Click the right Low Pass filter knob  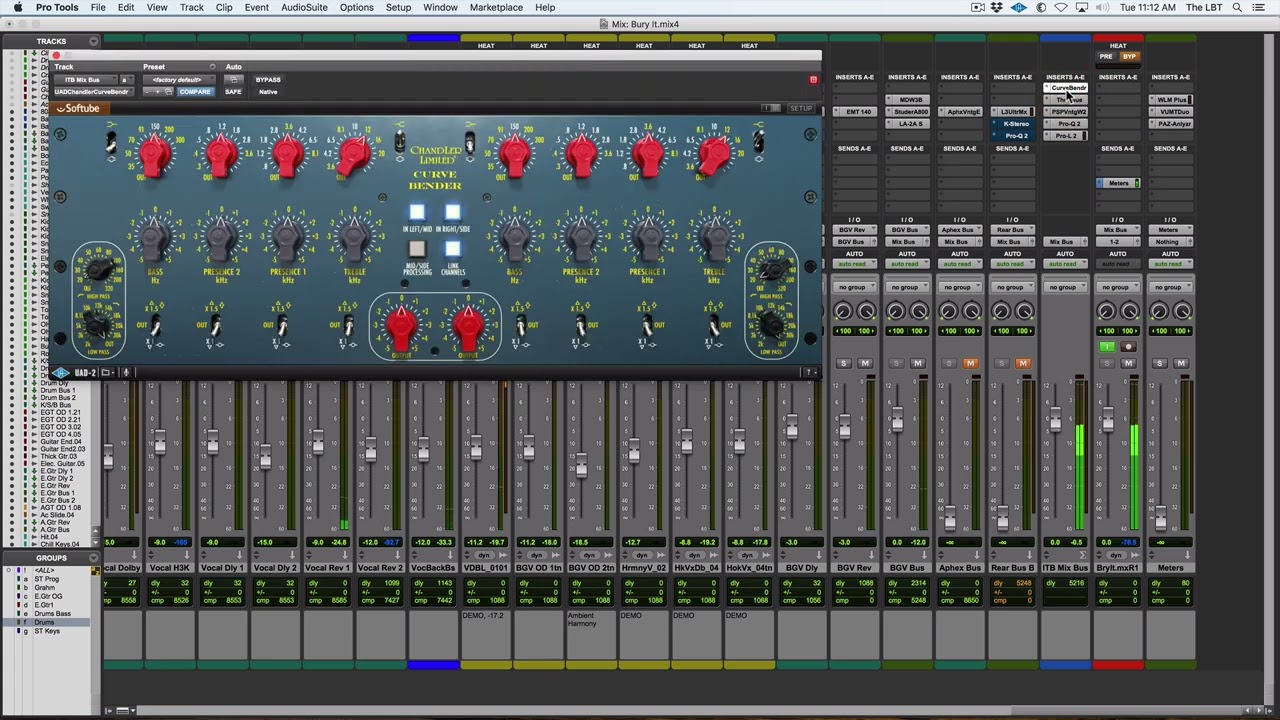click(x=771, y=323)
